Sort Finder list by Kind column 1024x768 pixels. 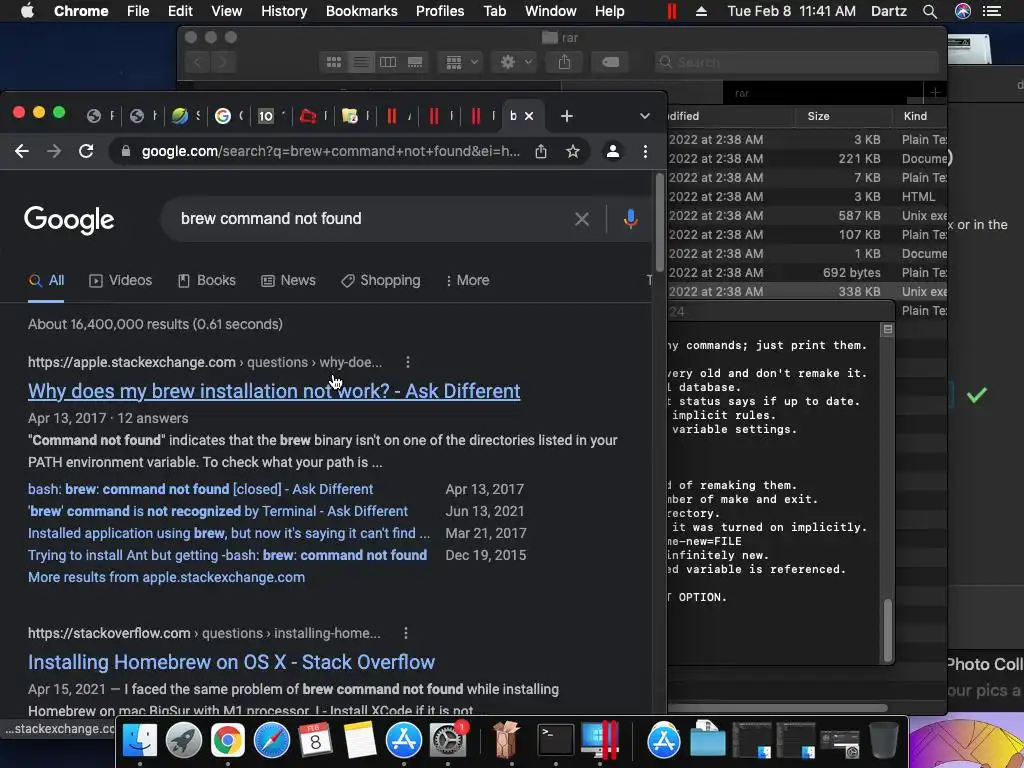pos(920,116)
